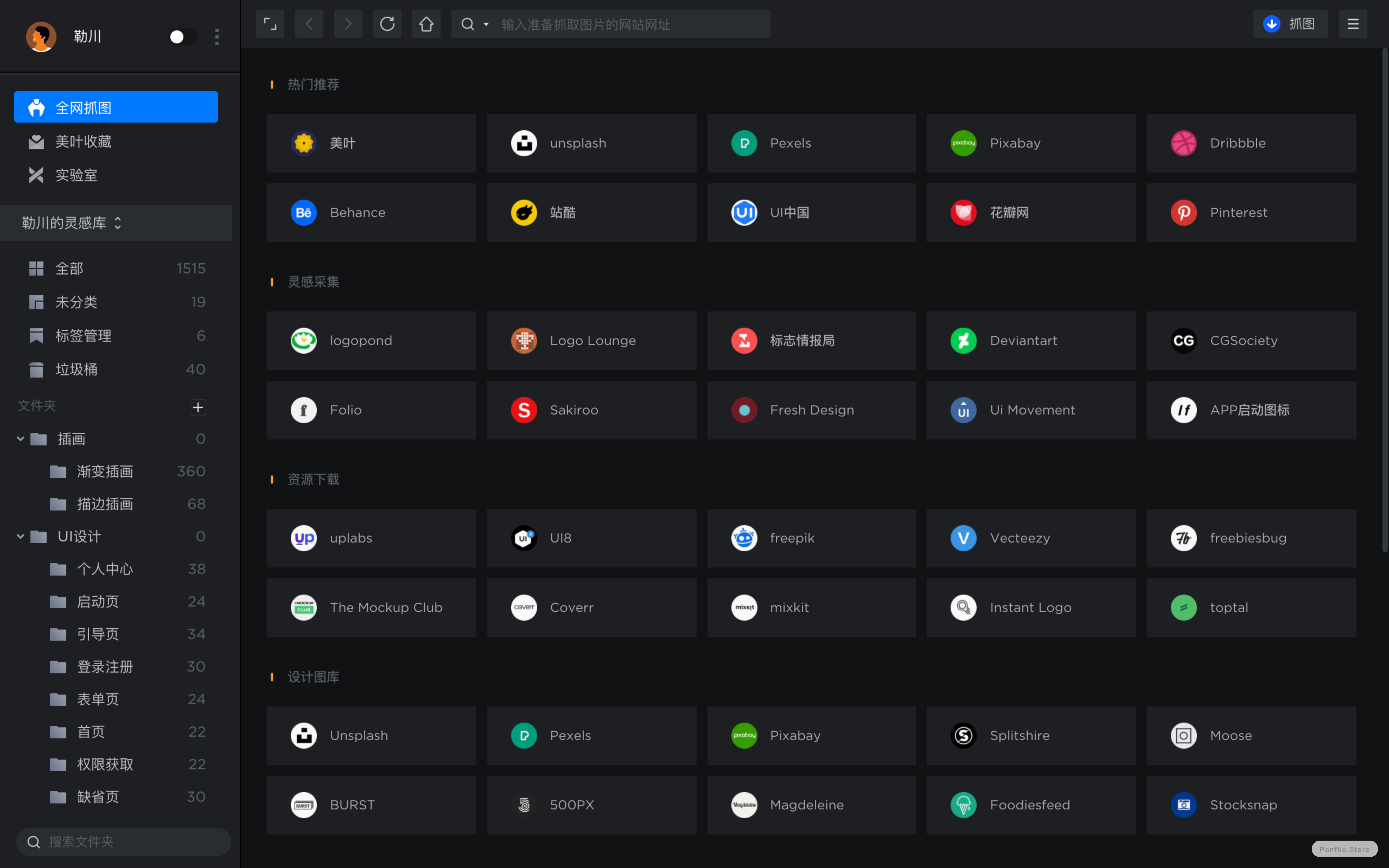
Task: Open the logopond site tile
Action: tap(371, 340)
